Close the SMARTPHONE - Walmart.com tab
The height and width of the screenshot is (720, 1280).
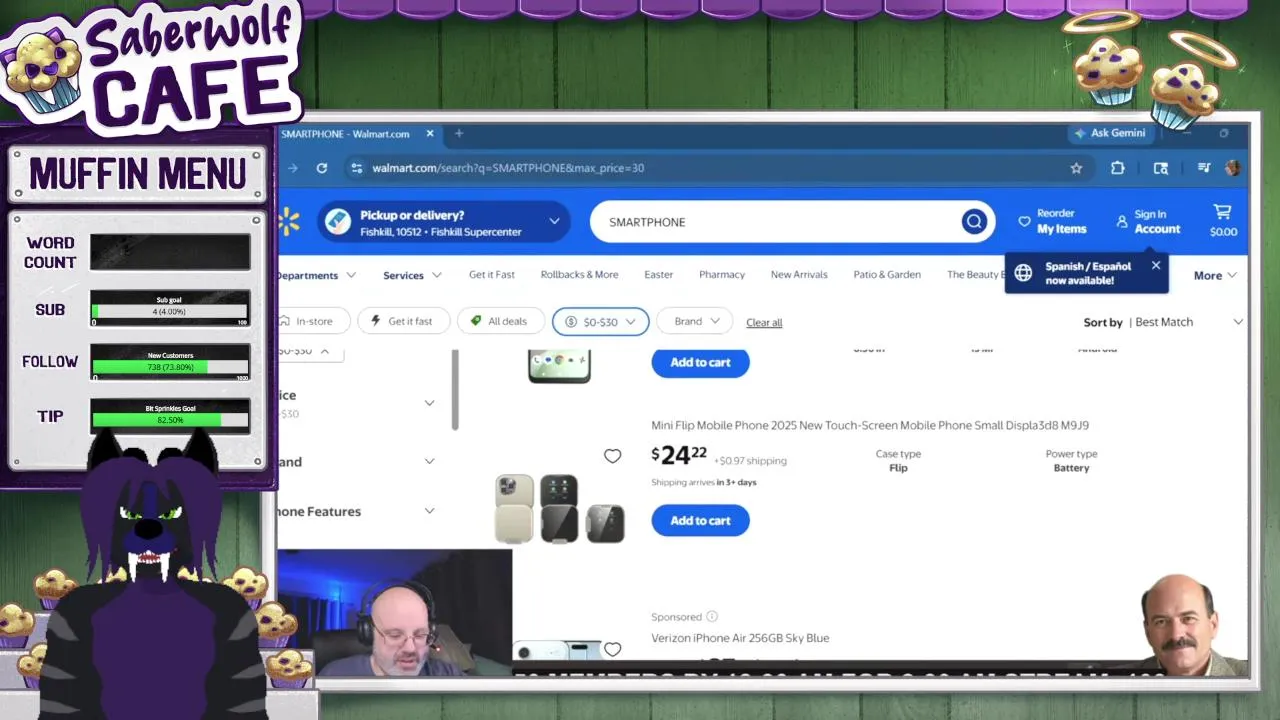coord(430,133)
